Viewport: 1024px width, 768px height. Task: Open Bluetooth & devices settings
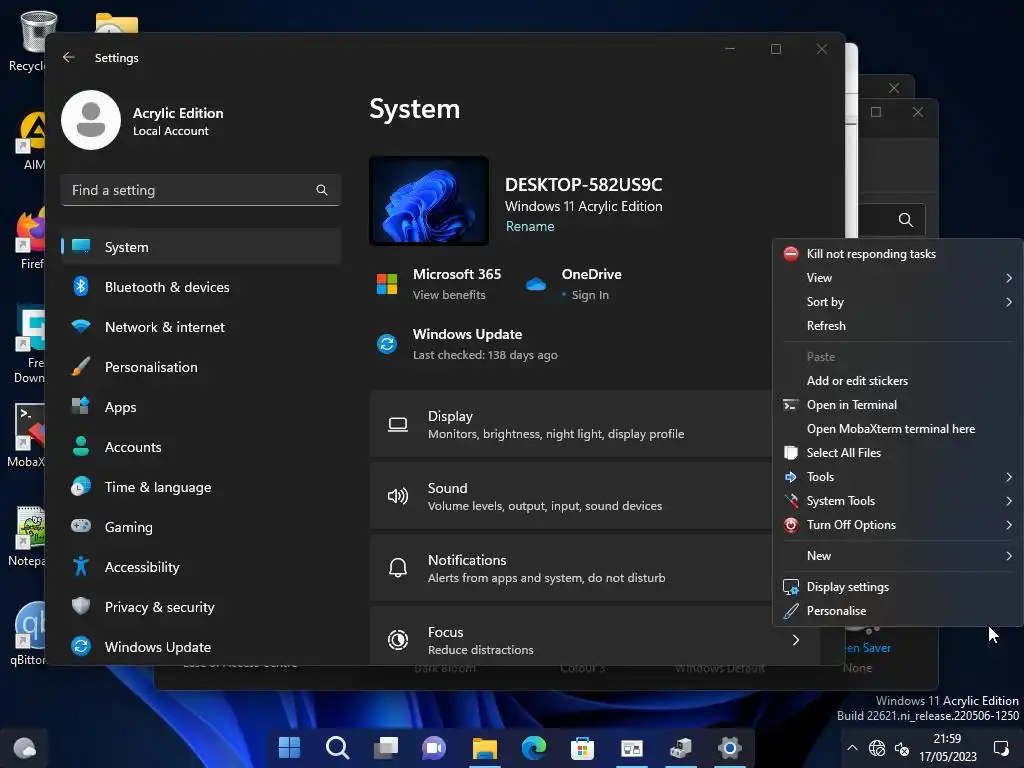(x=201, y=287)
